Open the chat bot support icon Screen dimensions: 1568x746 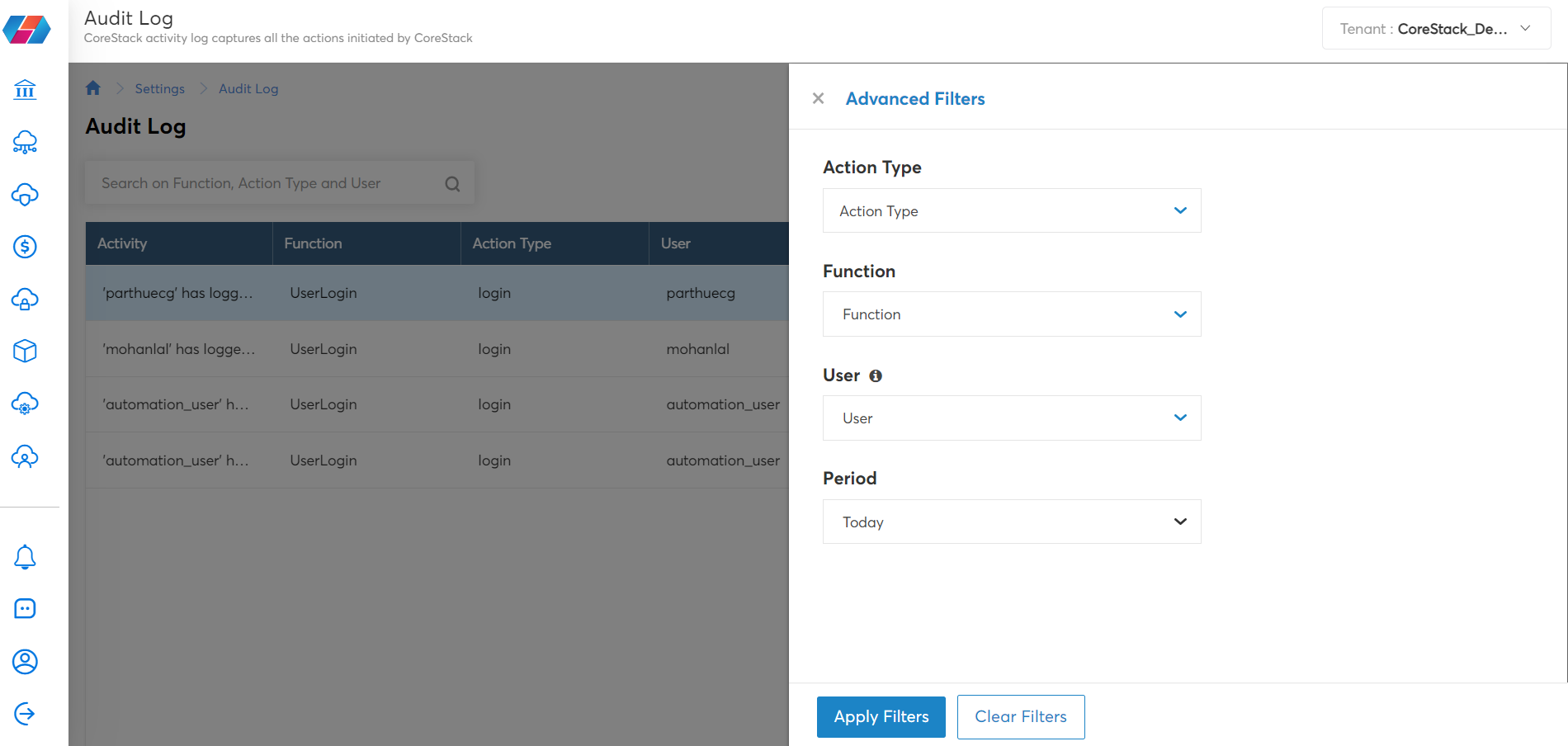tap(25, 609)
